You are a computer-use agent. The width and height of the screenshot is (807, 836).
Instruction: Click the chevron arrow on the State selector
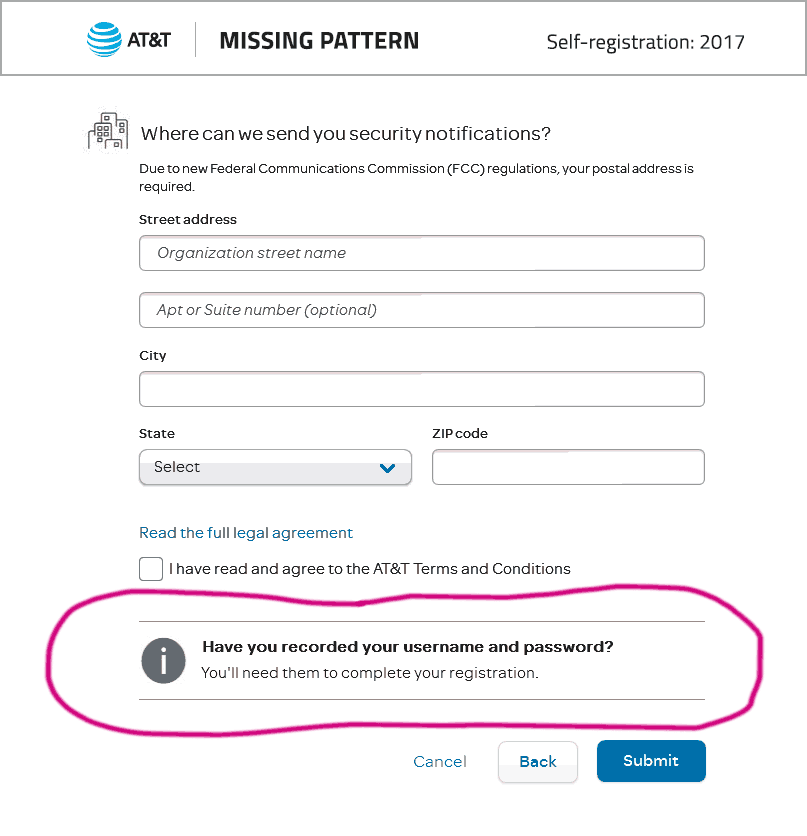click(x=387, y=467)
